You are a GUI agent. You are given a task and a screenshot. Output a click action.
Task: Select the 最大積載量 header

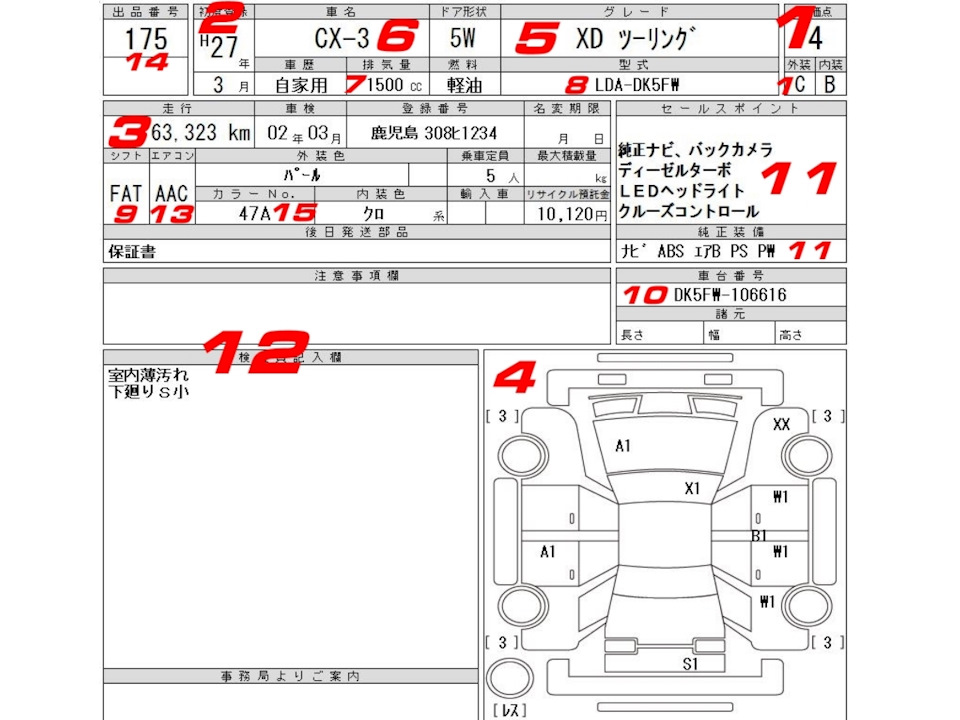click(567, 156)
